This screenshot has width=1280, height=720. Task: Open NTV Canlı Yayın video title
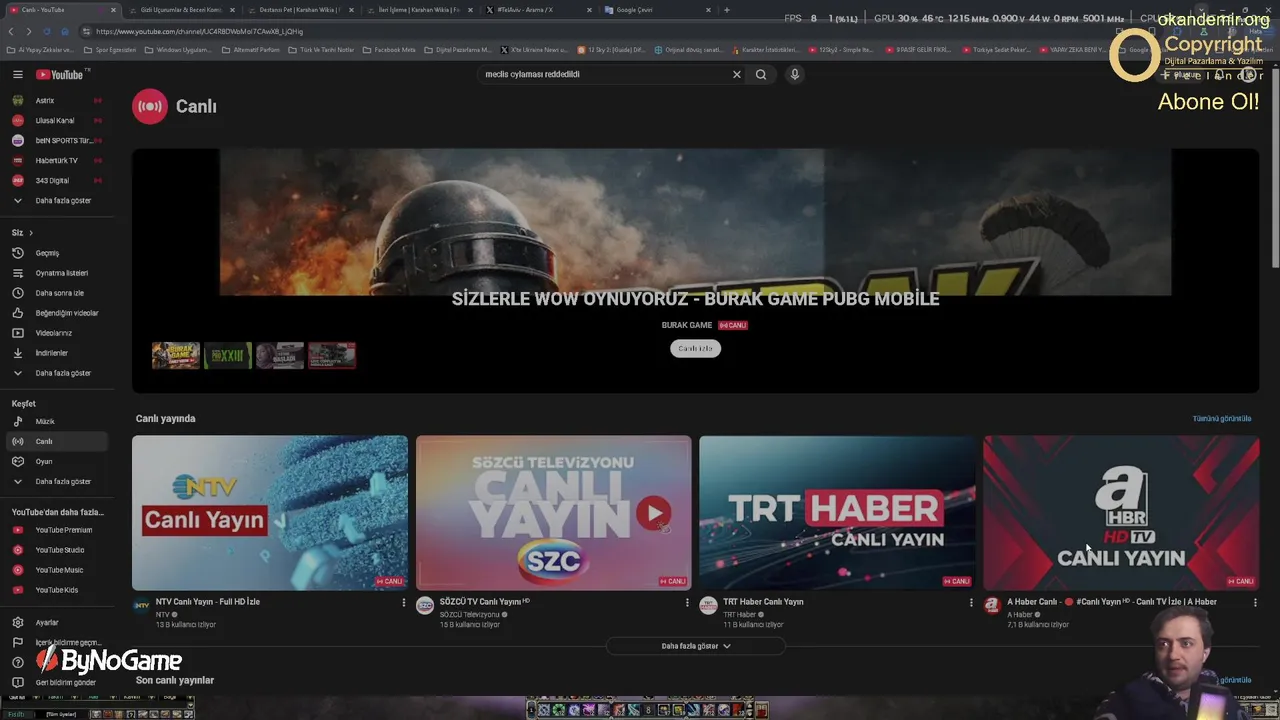click(208, 602)
